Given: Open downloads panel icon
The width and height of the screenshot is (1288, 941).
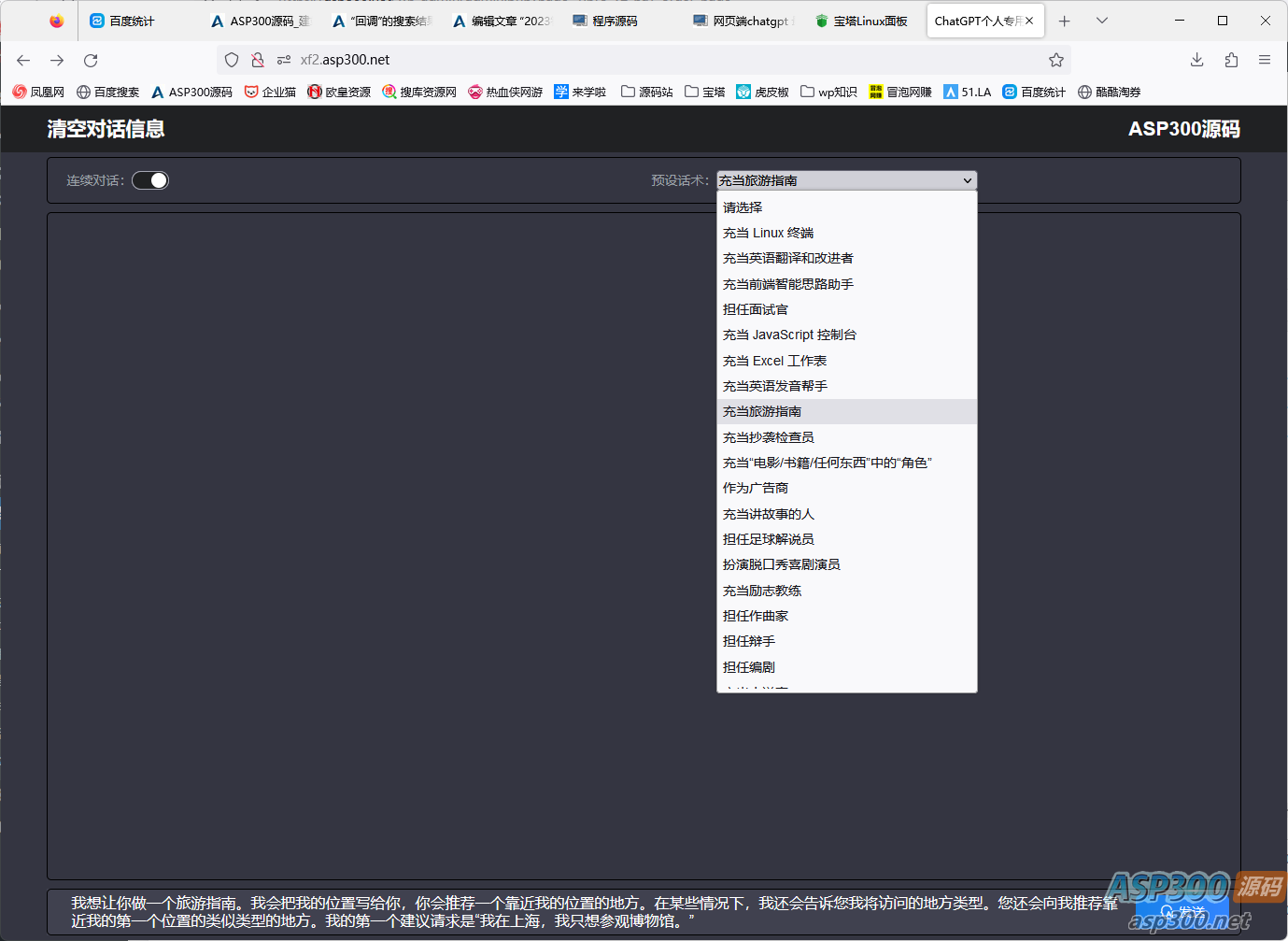Looking at the screenshot, I should tap(1197, 60).
